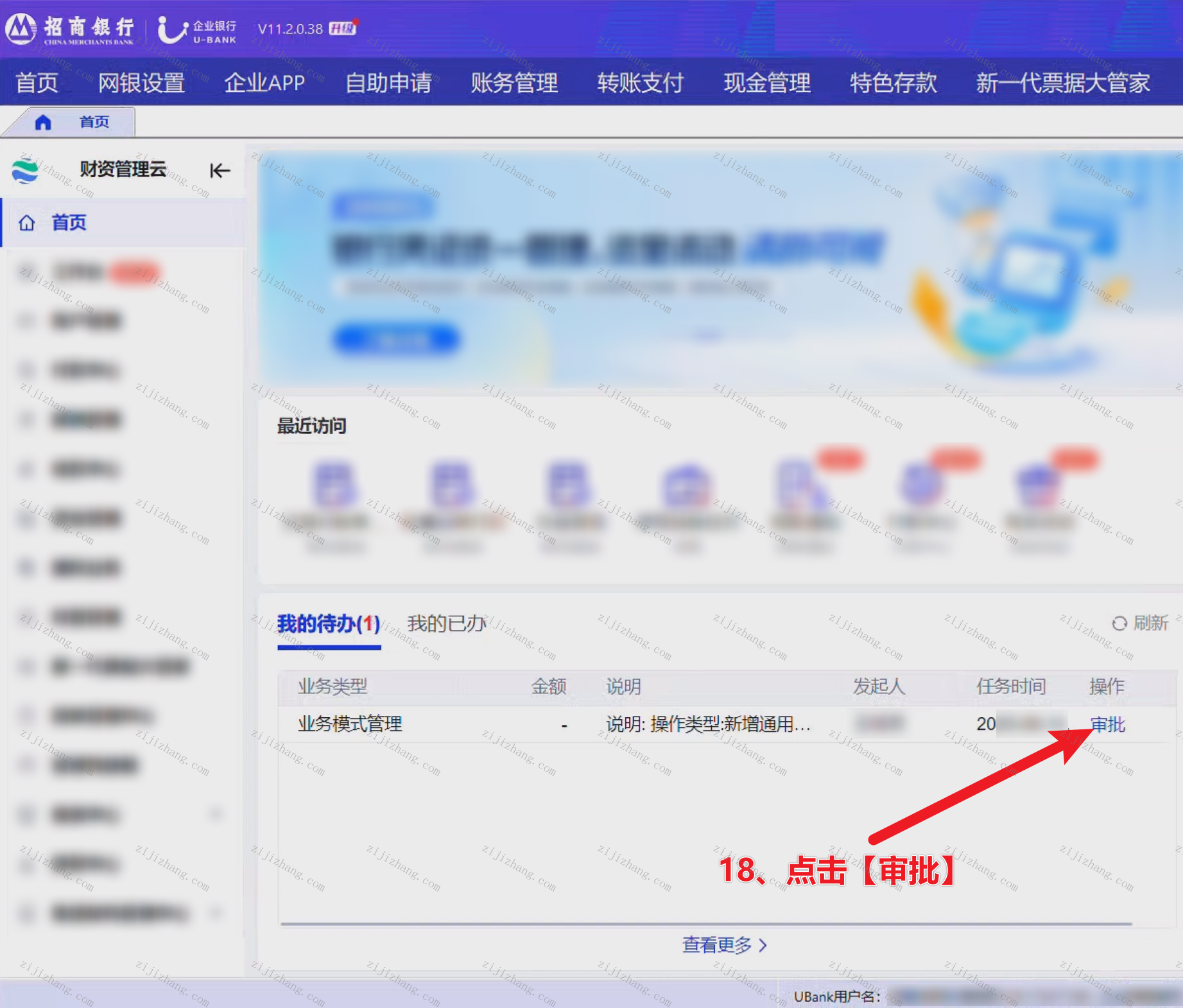Viewport: 1183px width, 1008px height.
Task: Click the 任务时间 column header
Action: point(1011,686)
